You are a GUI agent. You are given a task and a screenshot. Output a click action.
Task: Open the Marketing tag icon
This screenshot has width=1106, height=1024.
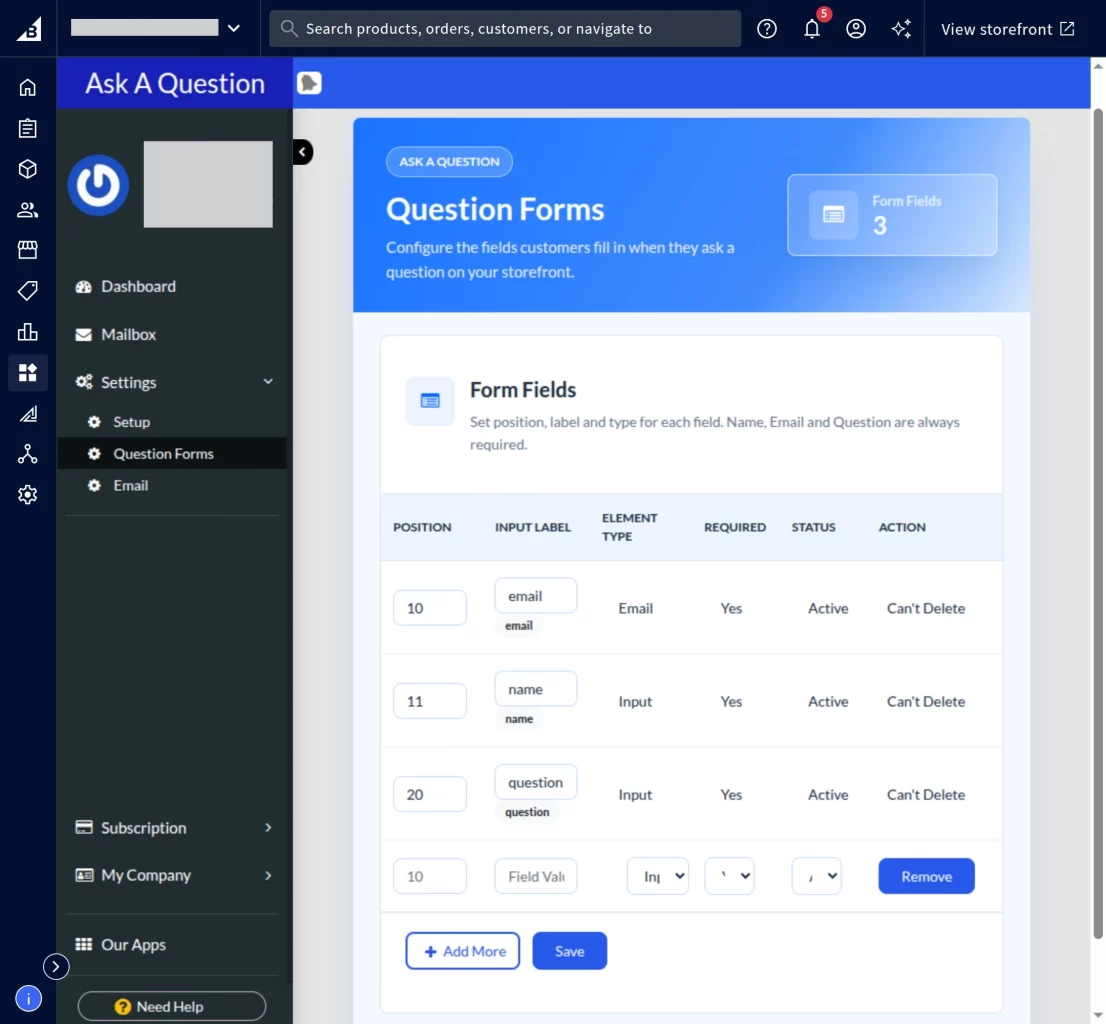(28, 291)
